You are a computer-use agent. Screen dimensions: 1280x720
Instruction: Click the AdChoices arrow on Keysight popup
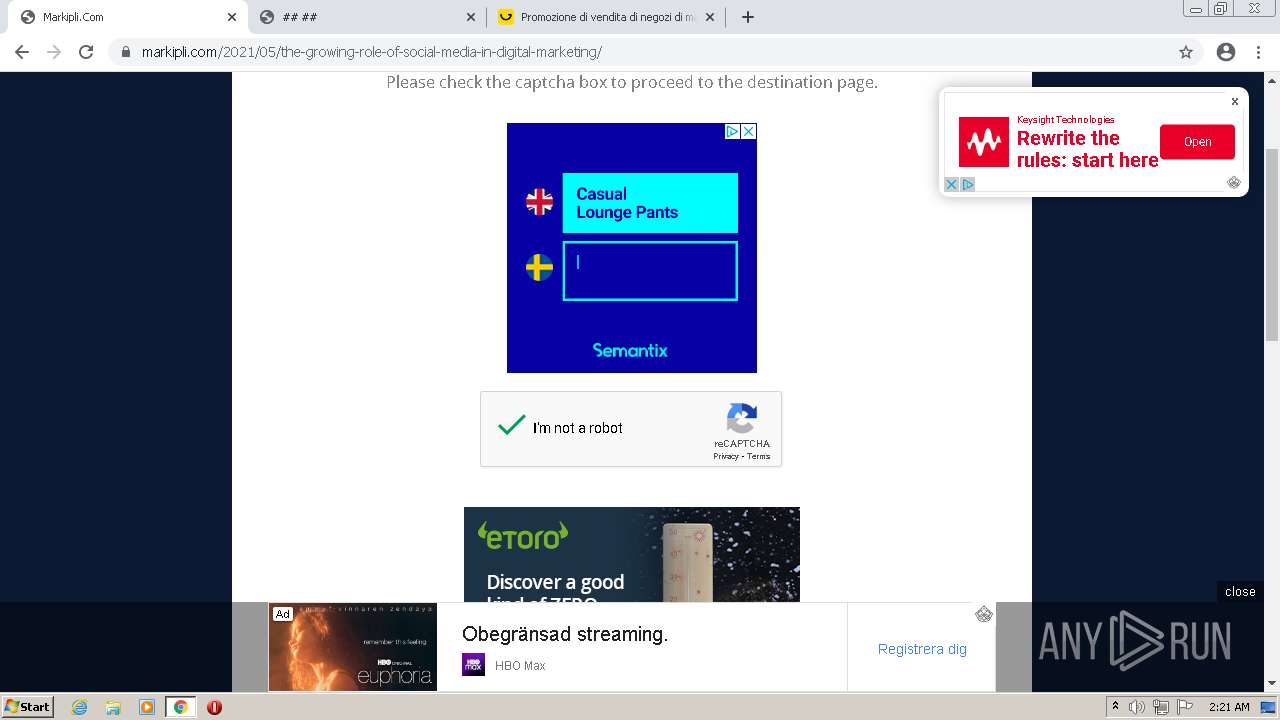click(968, 184)
